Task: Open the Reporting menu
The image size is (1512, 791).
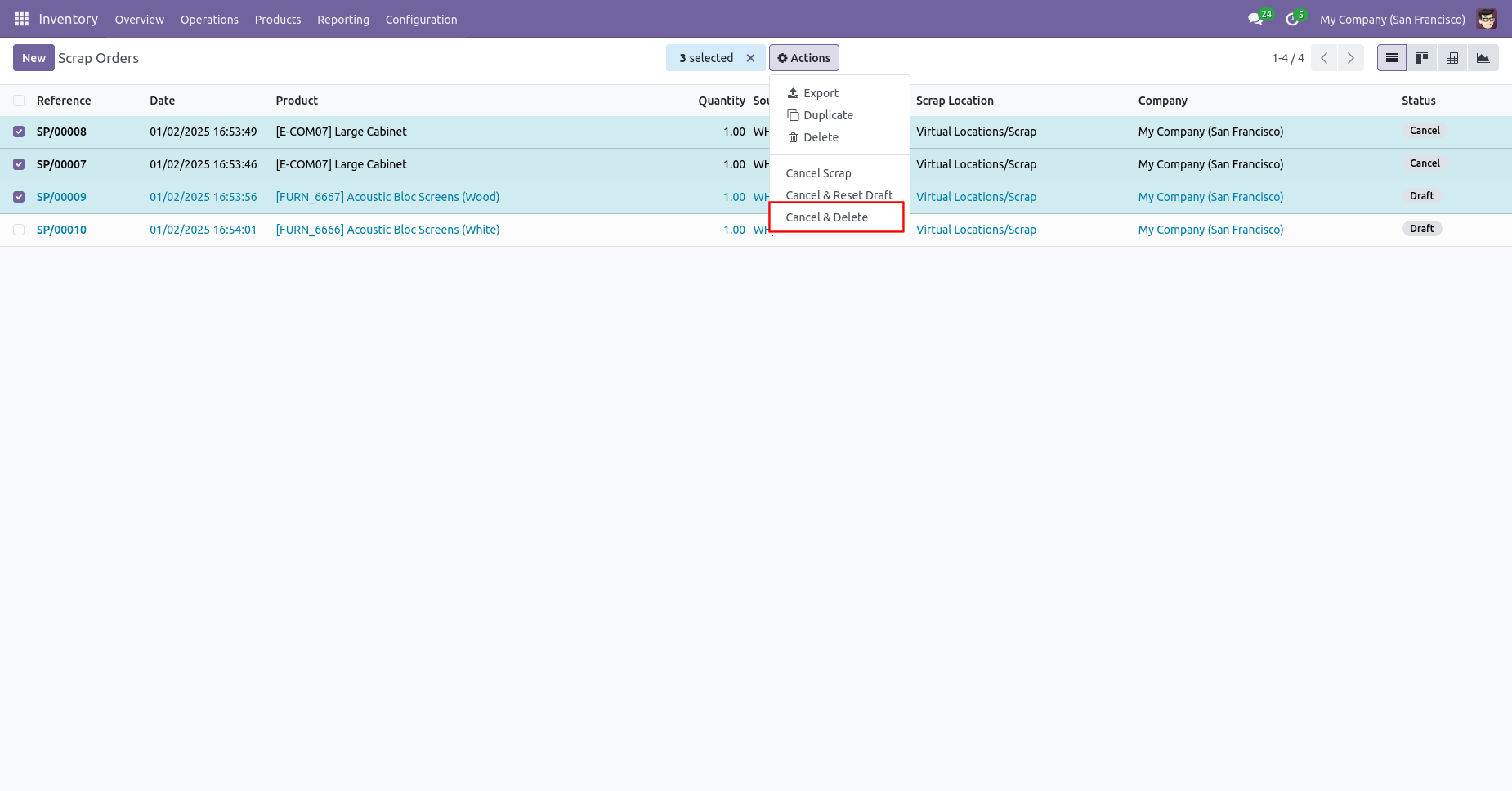Action: click(x=343, y=20)
